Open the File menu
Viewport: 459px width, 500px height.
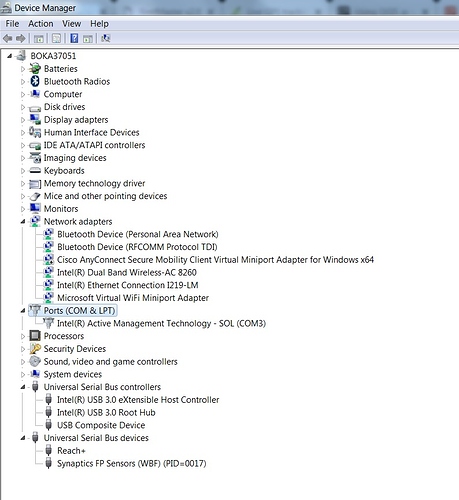12,24
